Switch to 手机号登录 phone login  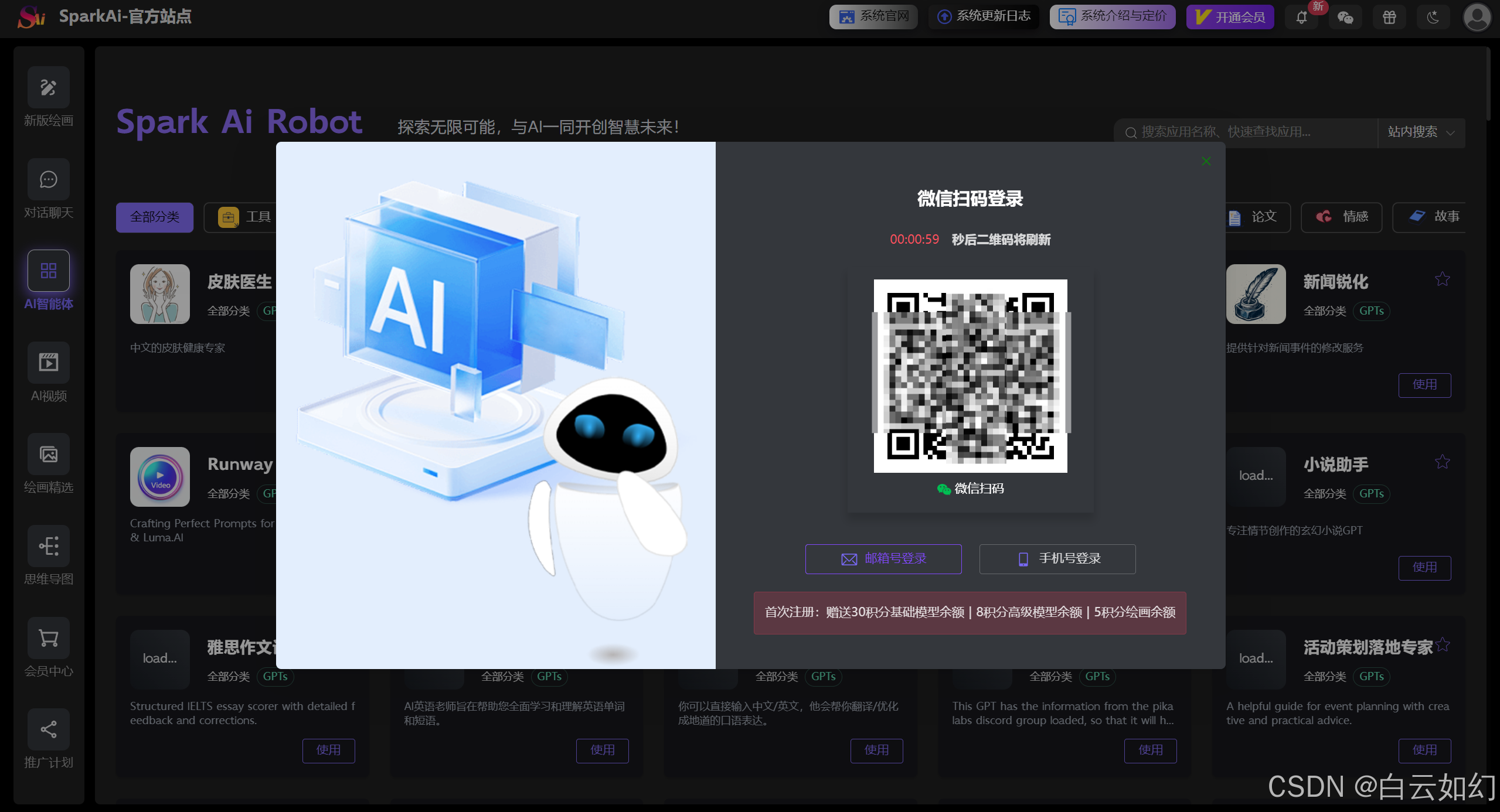(x=1057, y=559)
